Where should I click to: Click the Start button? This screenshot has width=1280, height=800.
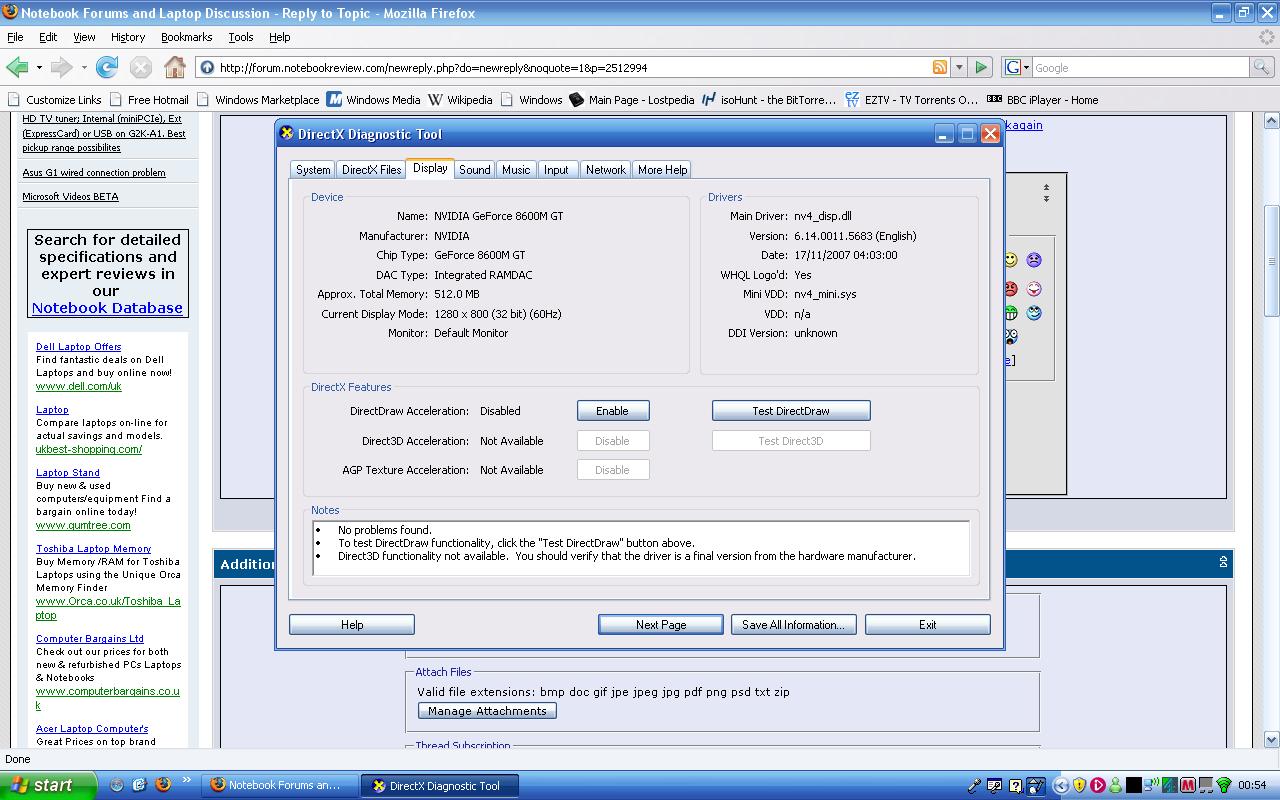tap(48, 785)
